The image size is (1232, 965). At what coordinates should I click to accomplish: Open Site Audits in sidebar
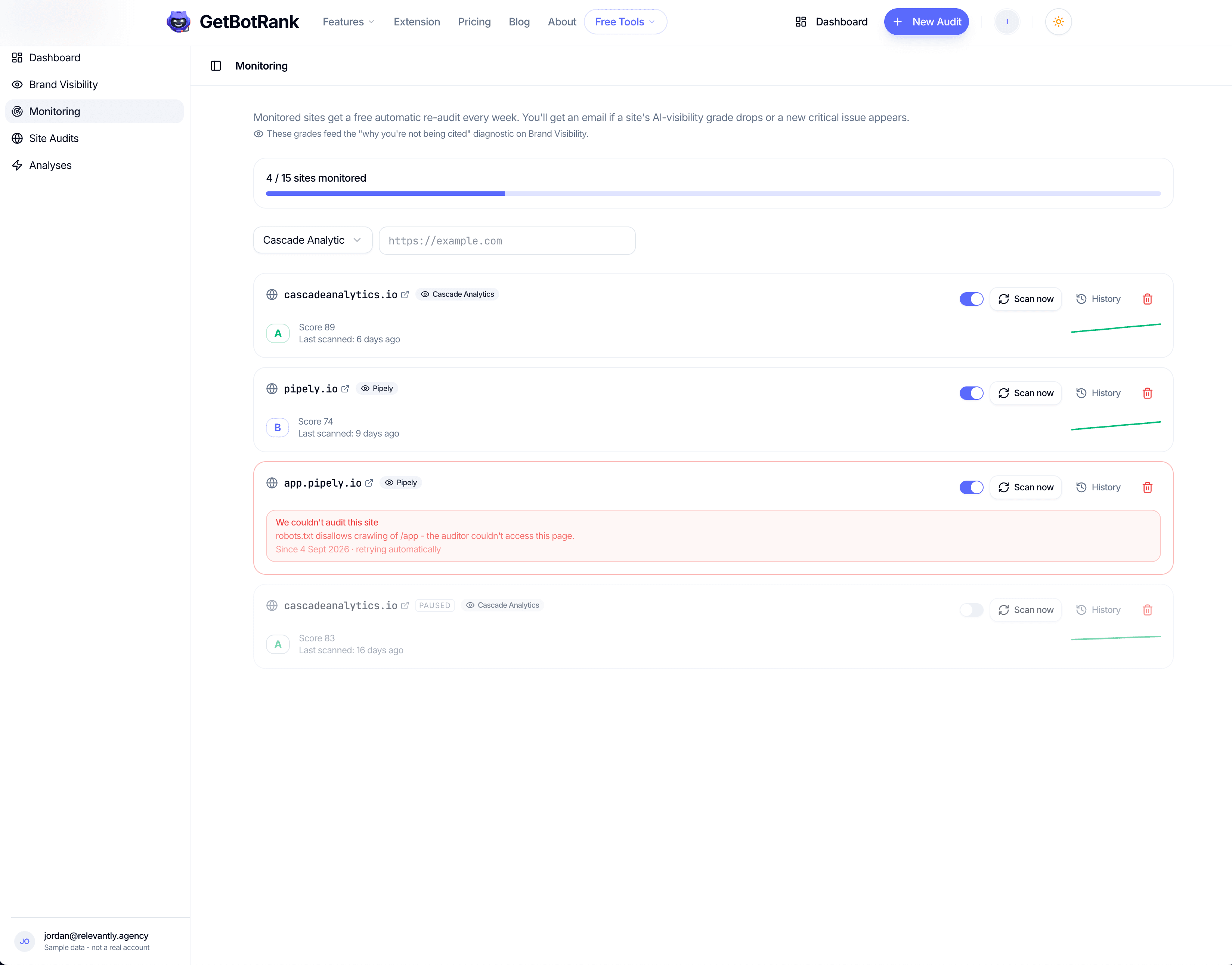click(x=94, y=138)
